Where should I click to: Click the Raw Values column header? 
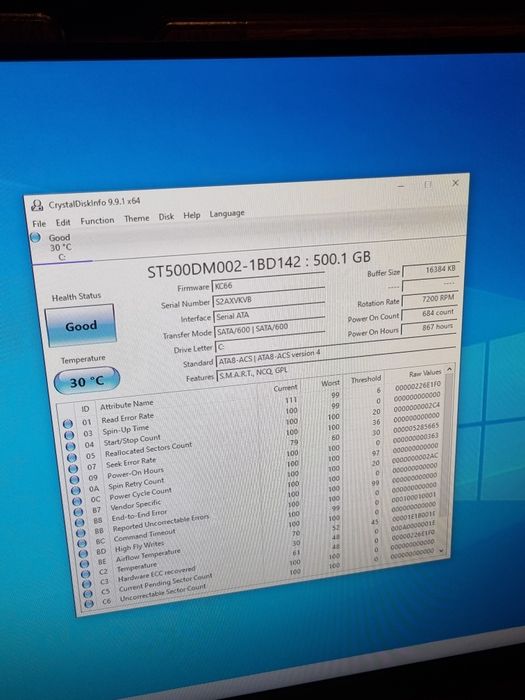(425, 373)
